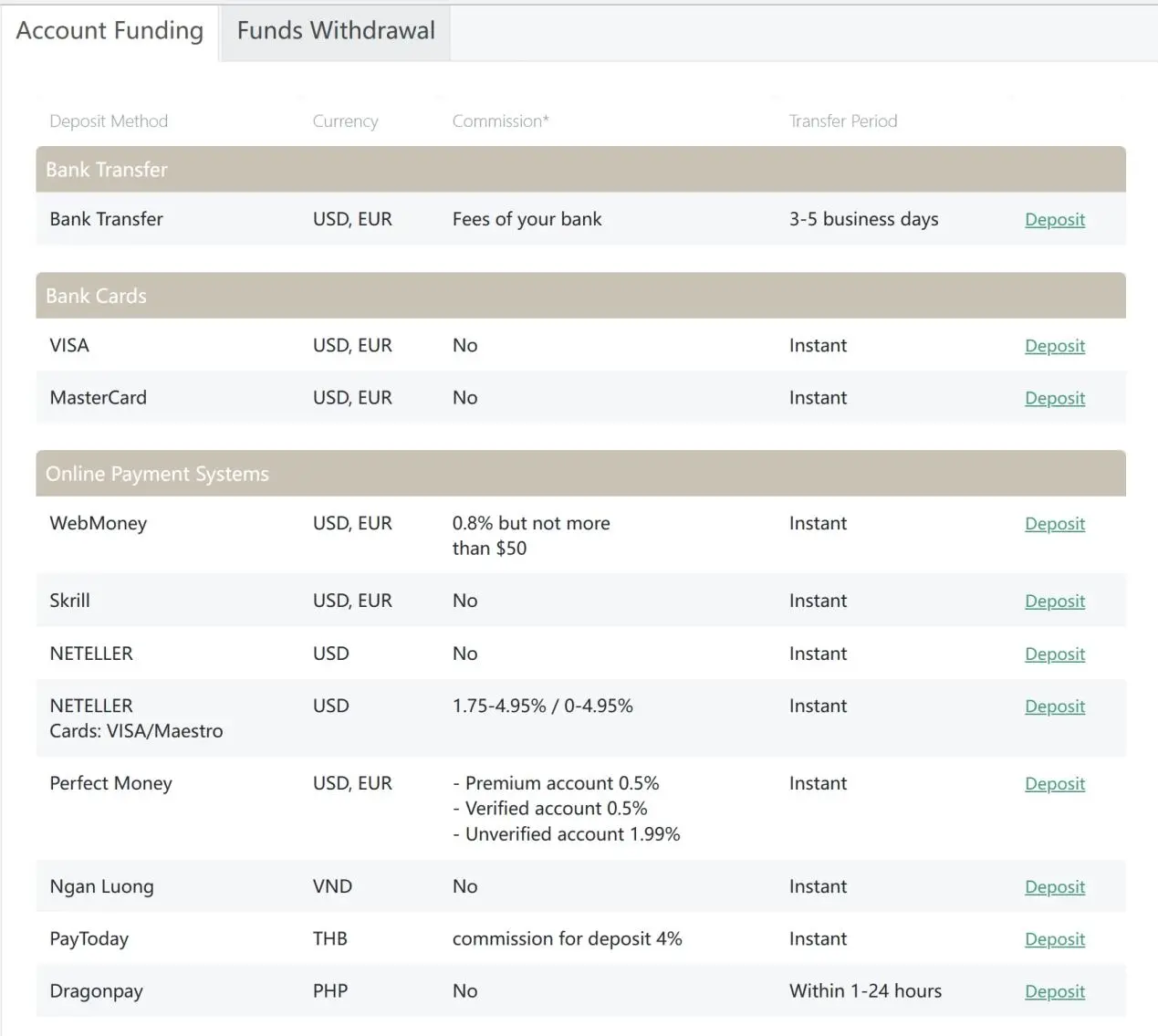Follow the Skrill Deposit link

(1055, 602)
